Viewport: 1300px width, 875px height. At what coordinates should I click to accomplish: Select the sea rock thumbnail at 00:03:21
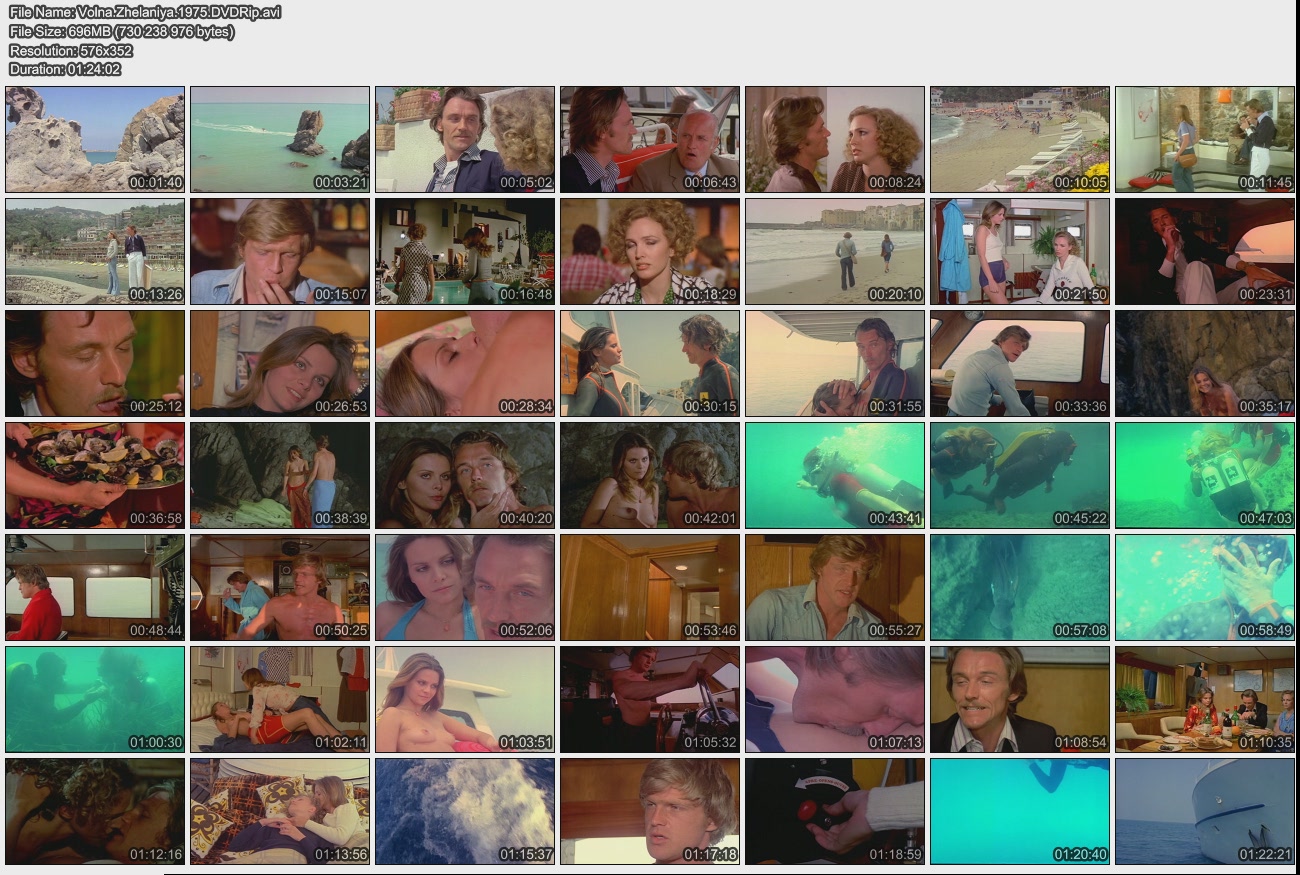pyautogui.click(x=280, y=139)
